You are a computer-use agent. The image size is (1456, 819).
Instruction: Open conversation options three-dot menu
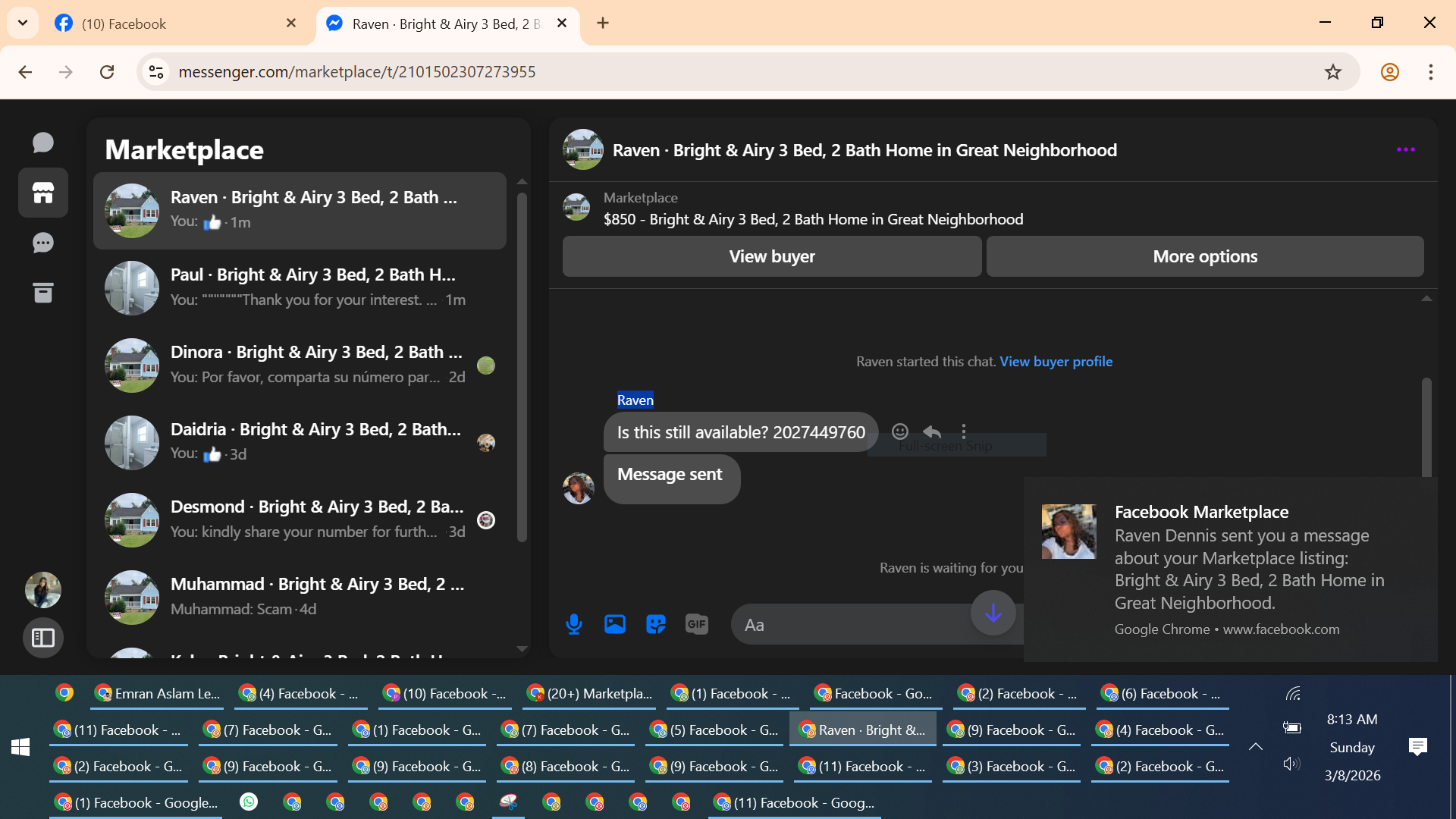[x=1405, y=150]
